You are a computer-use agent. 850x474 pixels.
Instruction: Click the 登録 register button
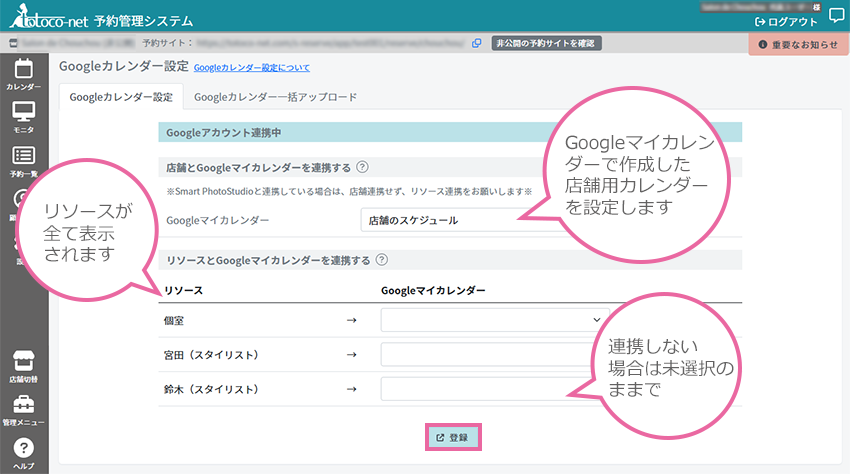[x=452, y=437]
